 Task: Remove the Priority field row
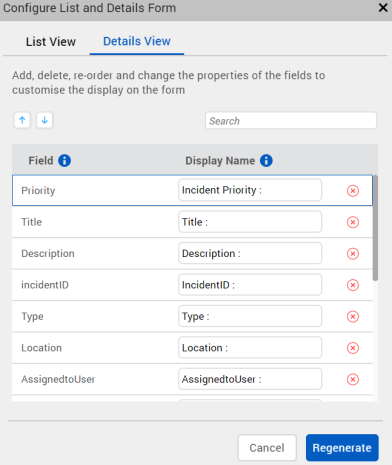(x=353, y=191)
